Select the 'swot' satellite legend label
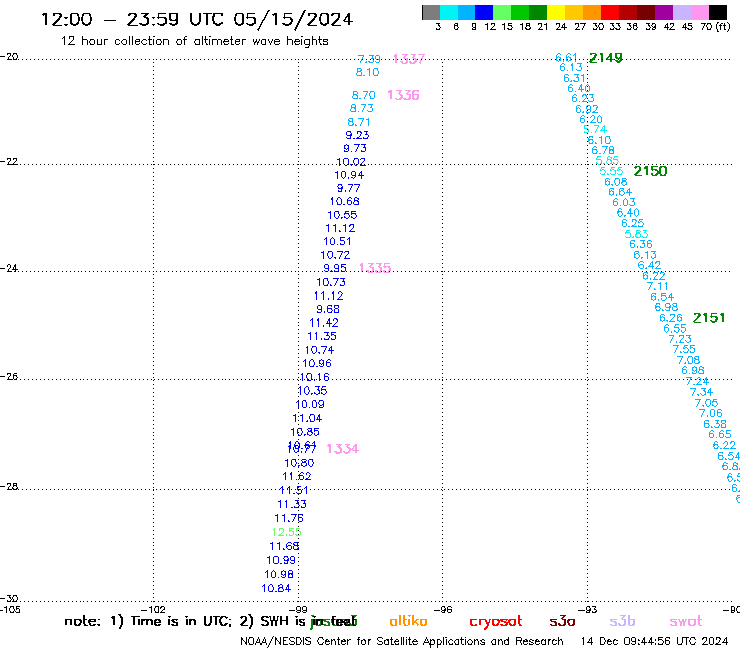Screen dimensions: 740x650 tap(686, 621)
